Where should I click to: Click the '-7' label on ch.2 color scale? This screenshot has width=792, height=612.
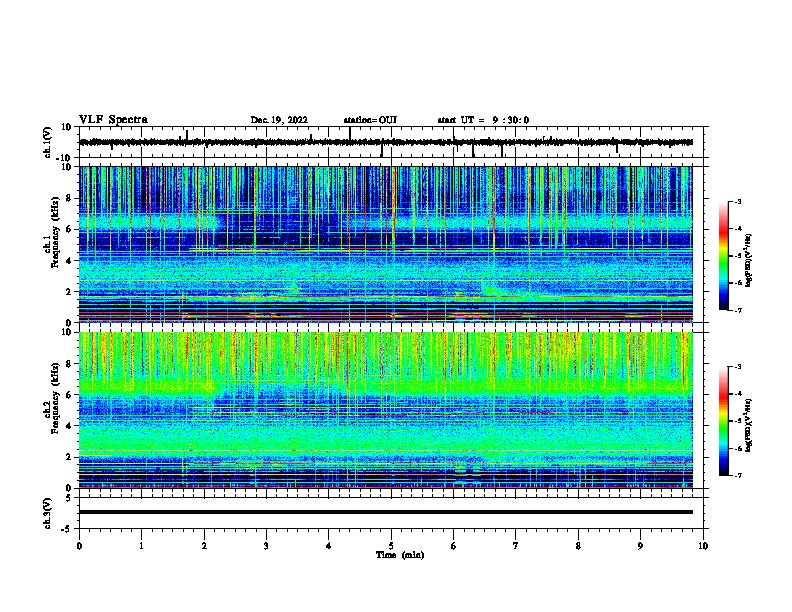point(737,475)
